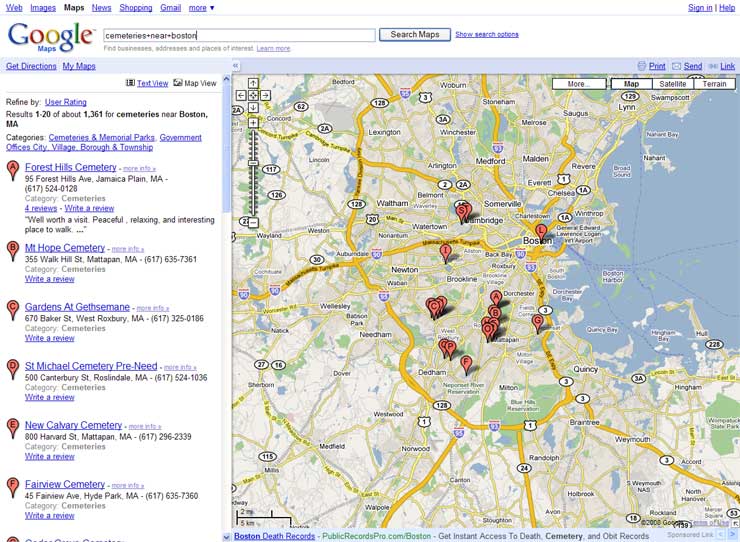Viewport: 740px width, 542px height.
Task: Select map pin I near Newton
Action: (445, 253)
